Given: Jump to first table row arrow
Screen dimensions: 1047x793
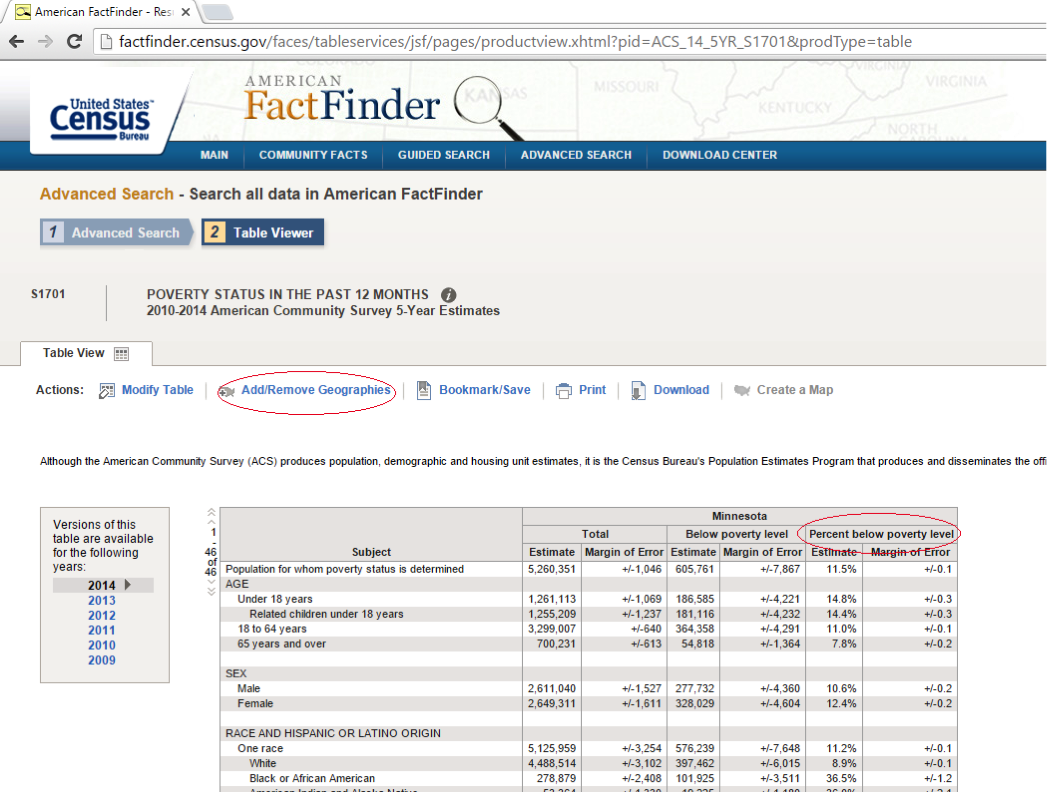Looking at the screenshot, I should [x=211, y=513].
